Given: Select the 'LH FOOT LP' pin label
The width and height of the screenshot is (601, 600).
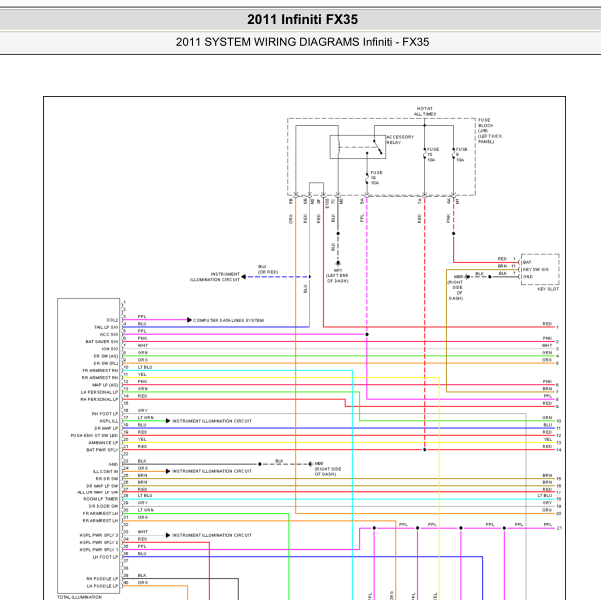Looking at the screenshot, I should (105, 557).
